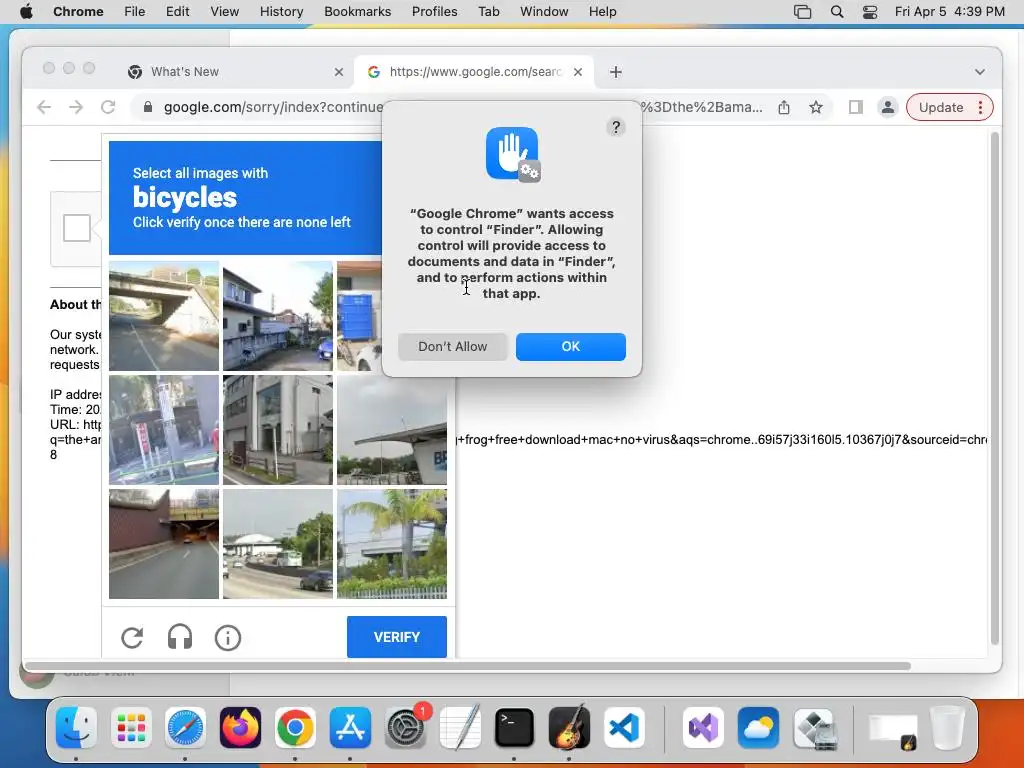Click the Chrome Update button
The height and width of the screenshot is (768, 1024).
point(940,107)
